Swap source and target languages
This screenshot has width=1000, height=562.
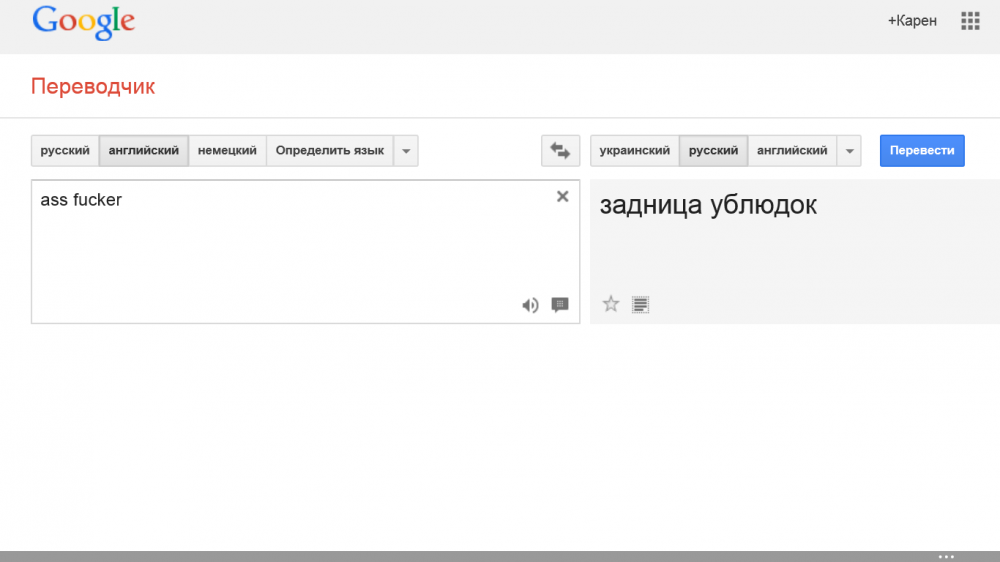[560, 151]
